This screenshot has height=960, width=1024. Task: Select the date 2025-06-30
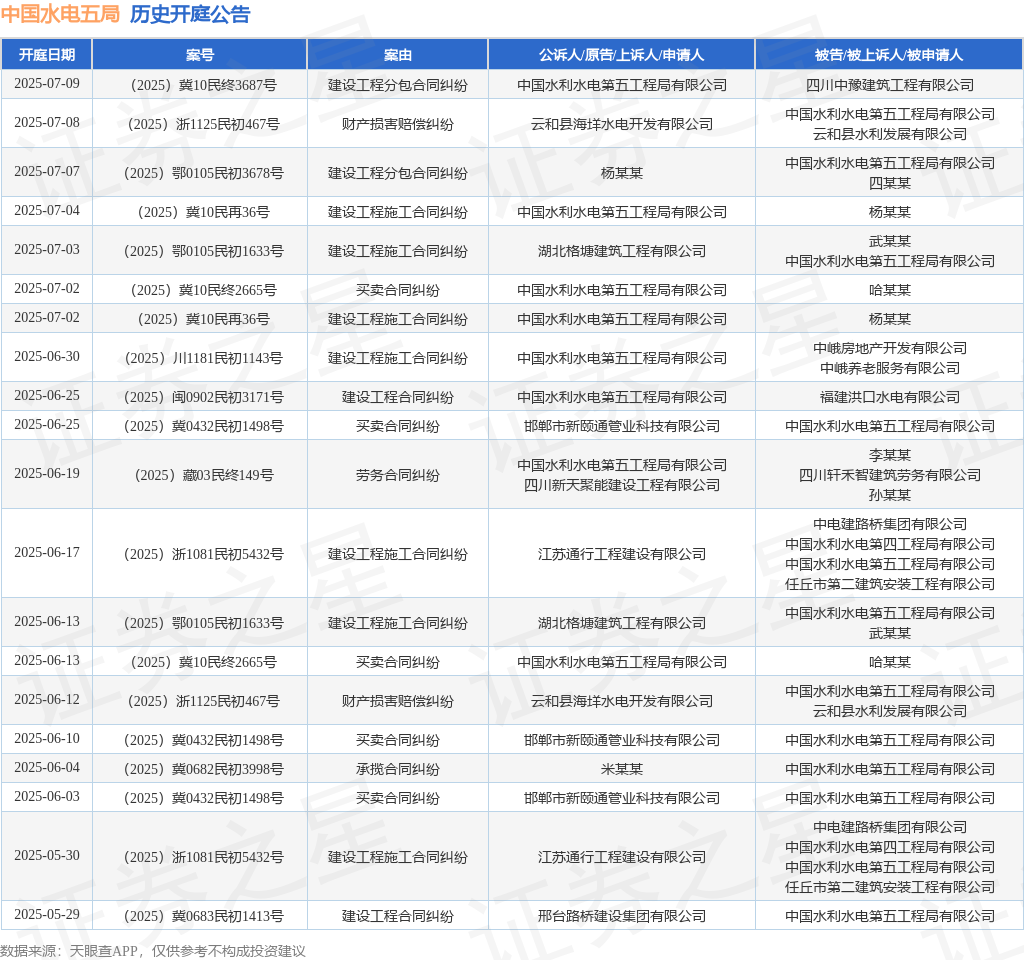tap(46, 357)
